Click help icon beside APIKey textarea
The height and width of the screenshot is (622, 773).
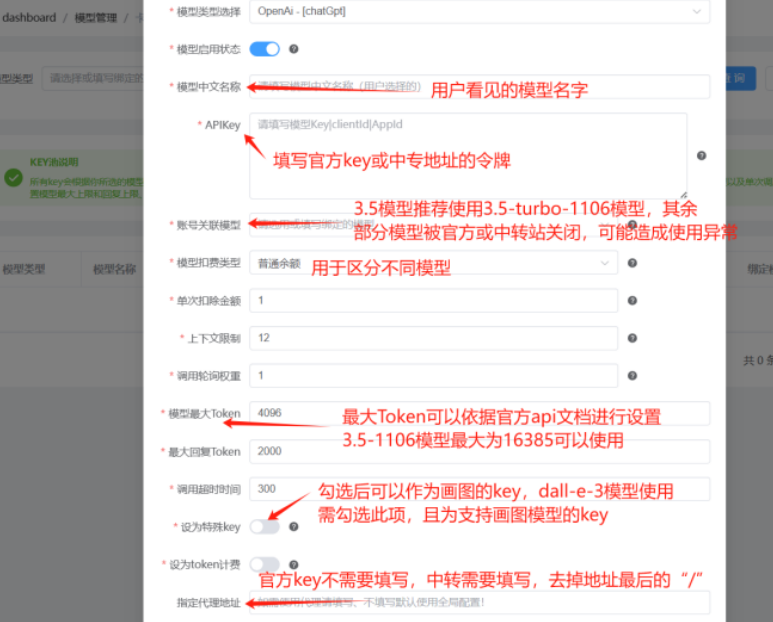(x=702, y=156)
